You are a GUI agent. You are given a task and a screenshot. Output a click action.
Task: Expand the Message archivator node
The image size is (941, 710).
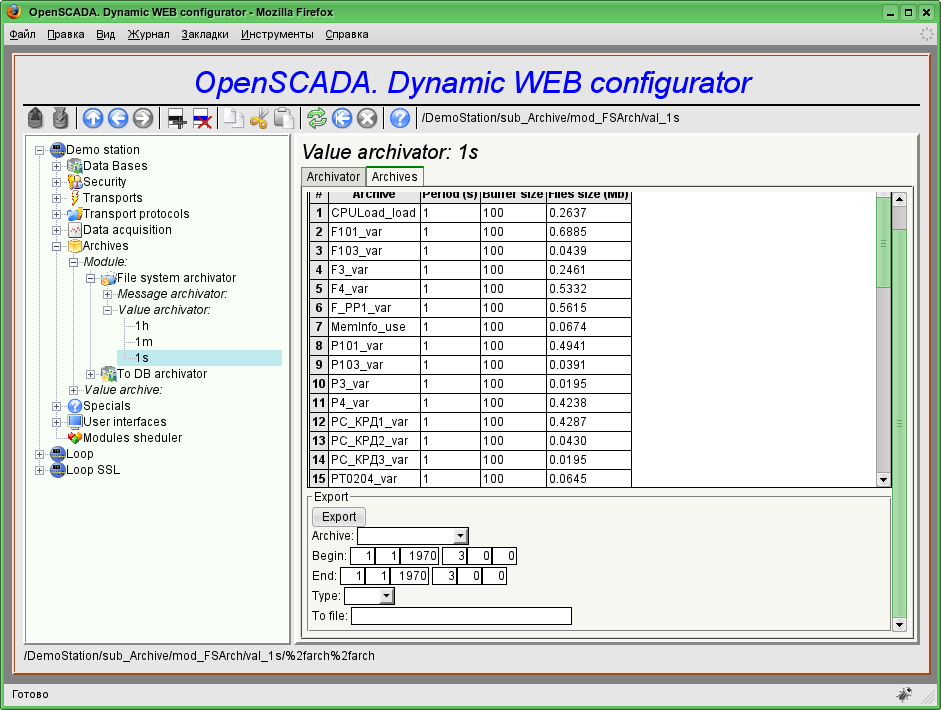pos(107,295)
